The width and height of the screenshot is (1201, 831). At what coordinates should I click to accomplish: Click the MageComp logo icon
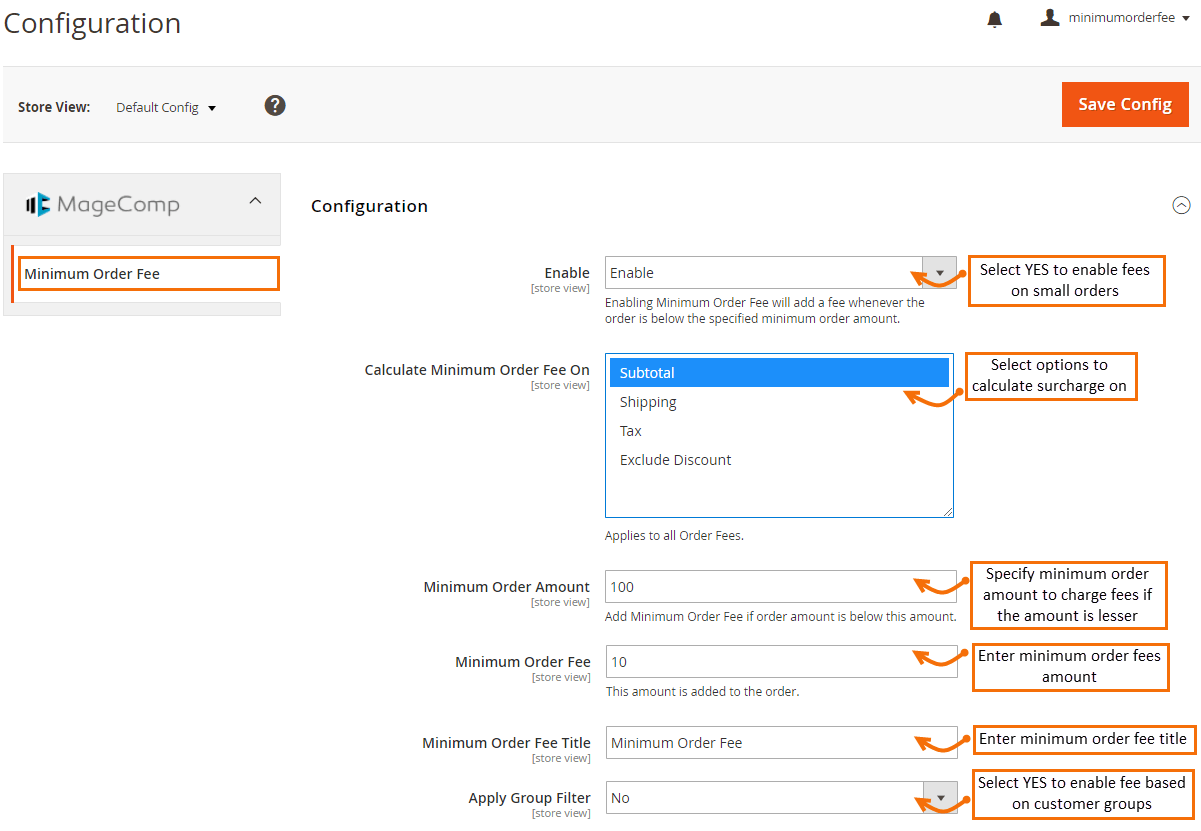click(38, 205)
